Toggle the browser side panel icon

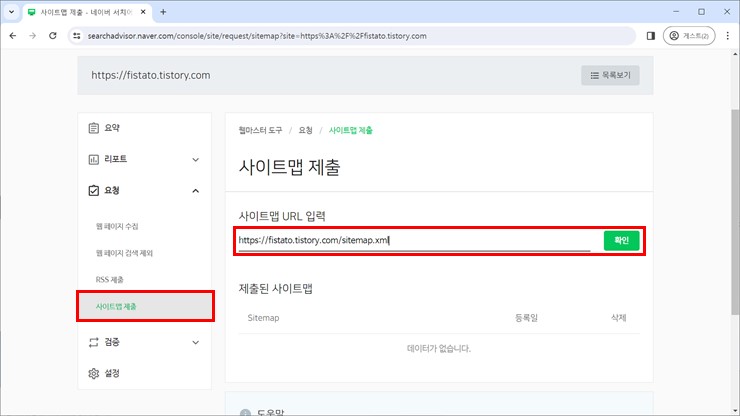click(651, 36)
